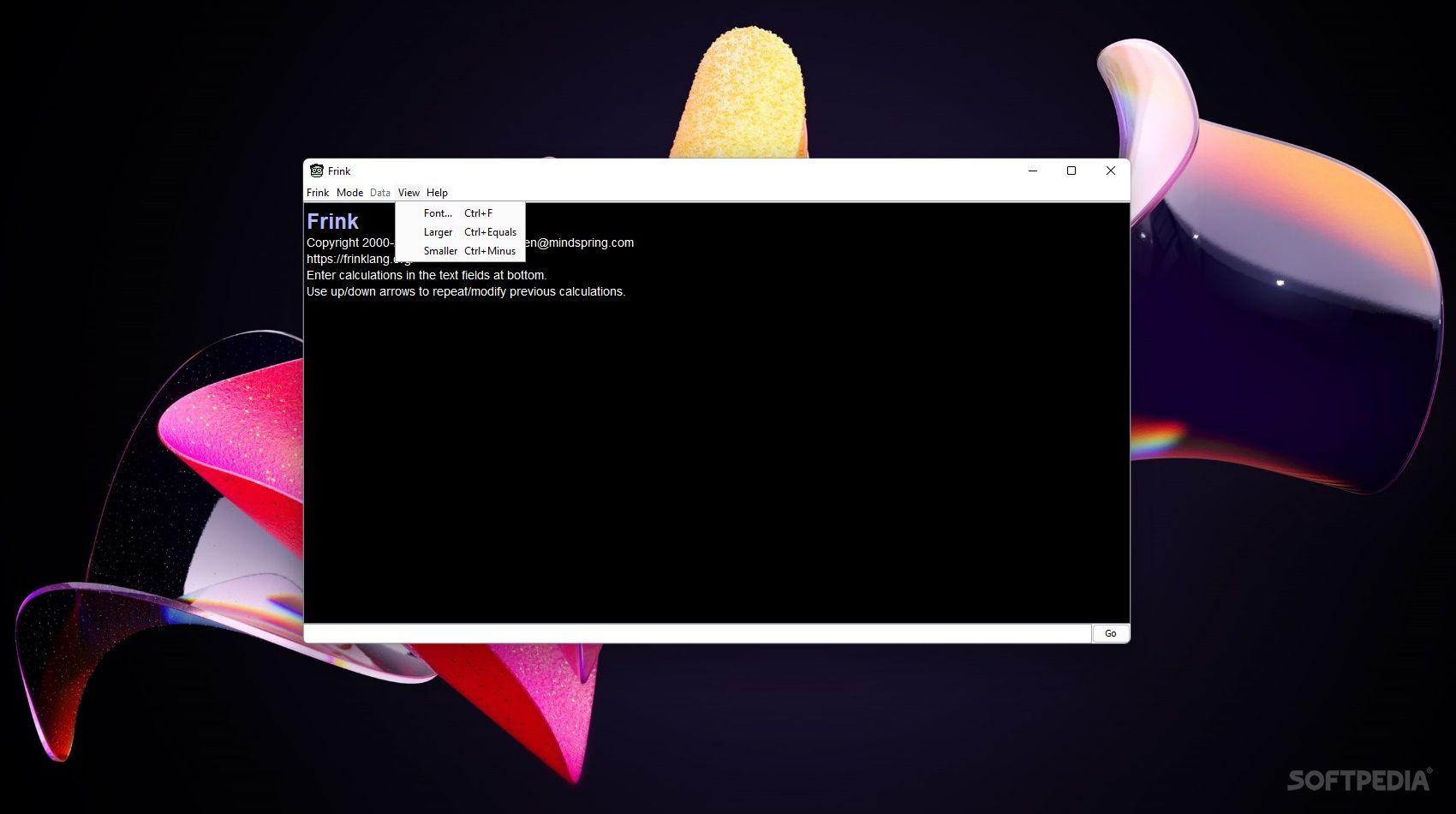1456x814 pixels.
Task: Choose Font... from the View menu
Action: tap(460, 213)
